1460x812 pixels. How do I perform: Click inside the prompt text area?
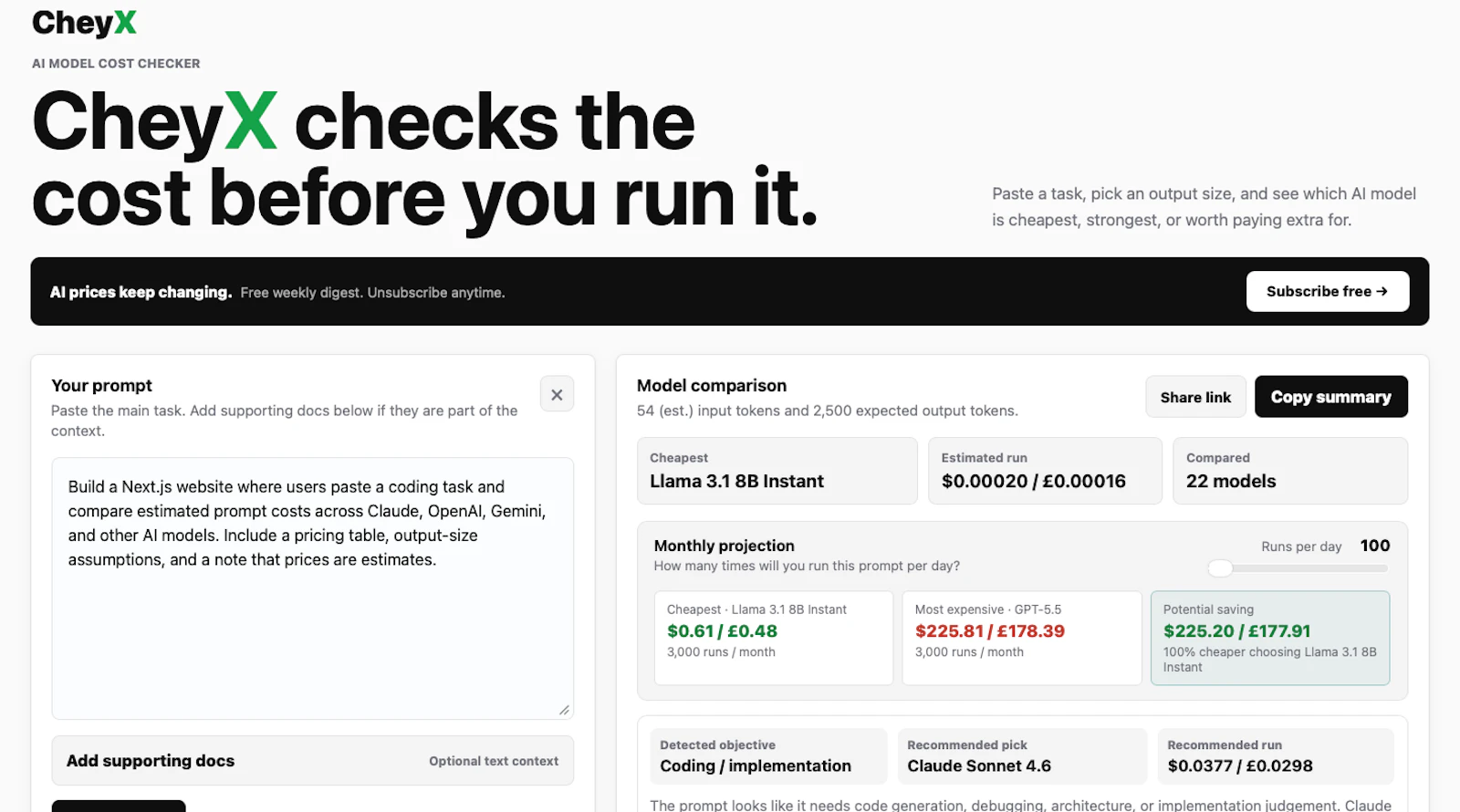tap(313, 588)
